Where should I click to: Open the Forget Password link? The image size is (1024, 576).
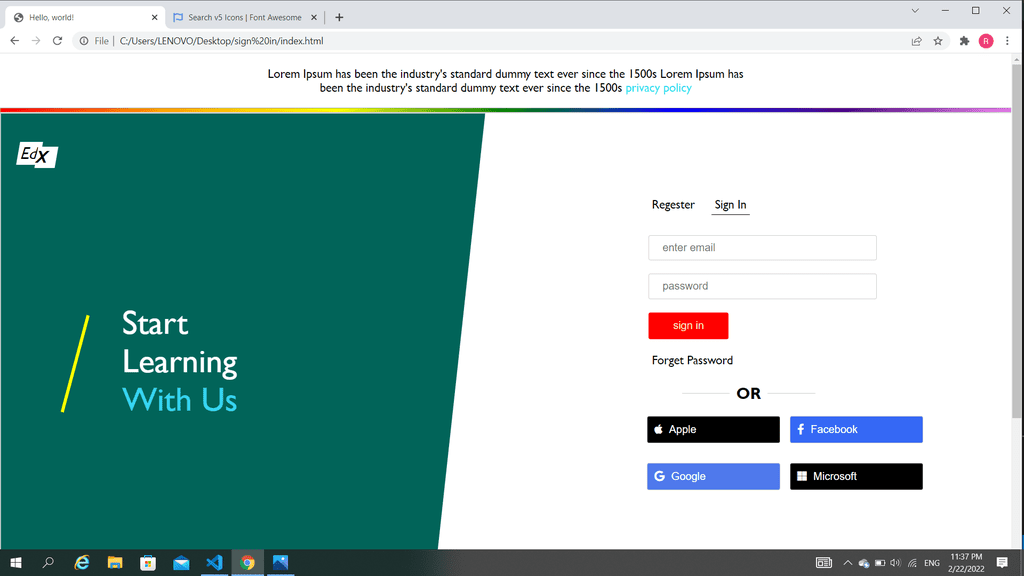(692, 360)
